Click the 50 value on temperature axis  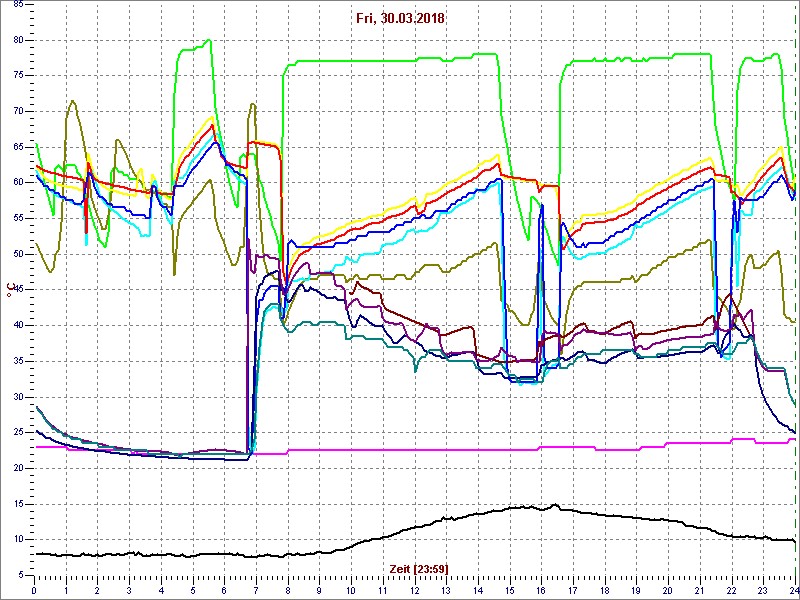[x=16, y=254]
